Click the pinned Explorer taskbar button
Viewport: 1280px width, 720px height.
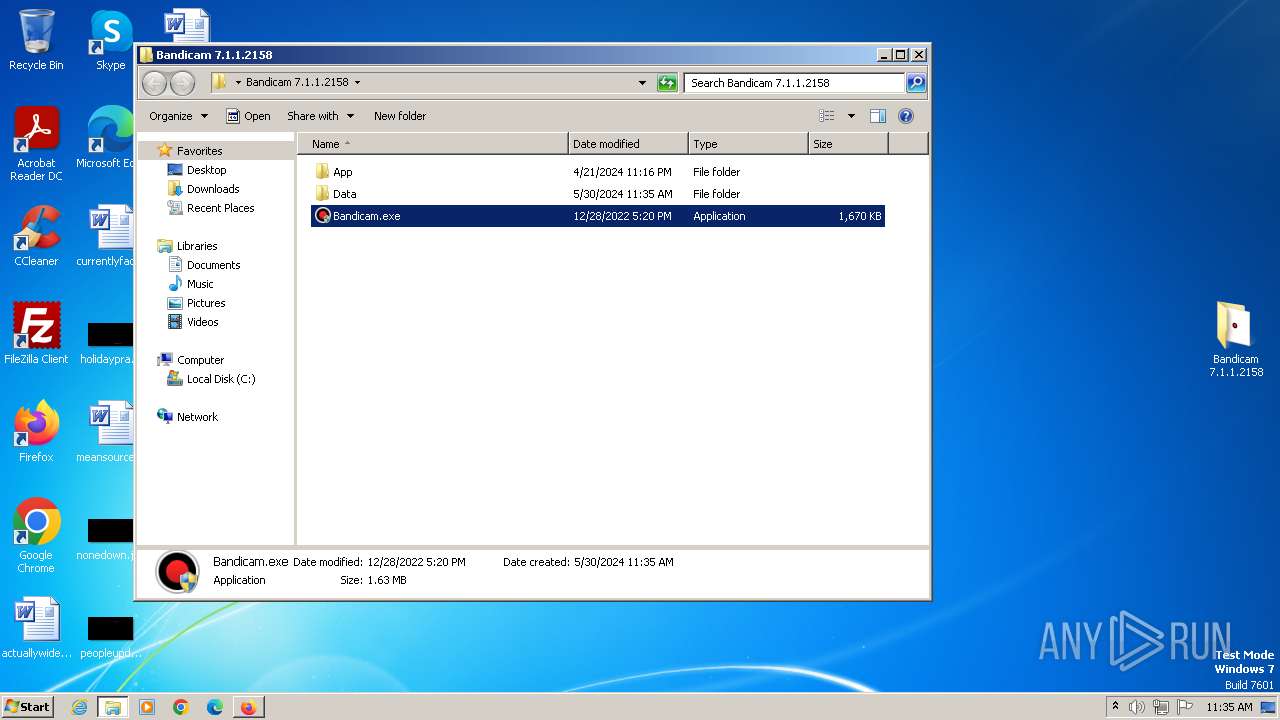tap(113, 707)
